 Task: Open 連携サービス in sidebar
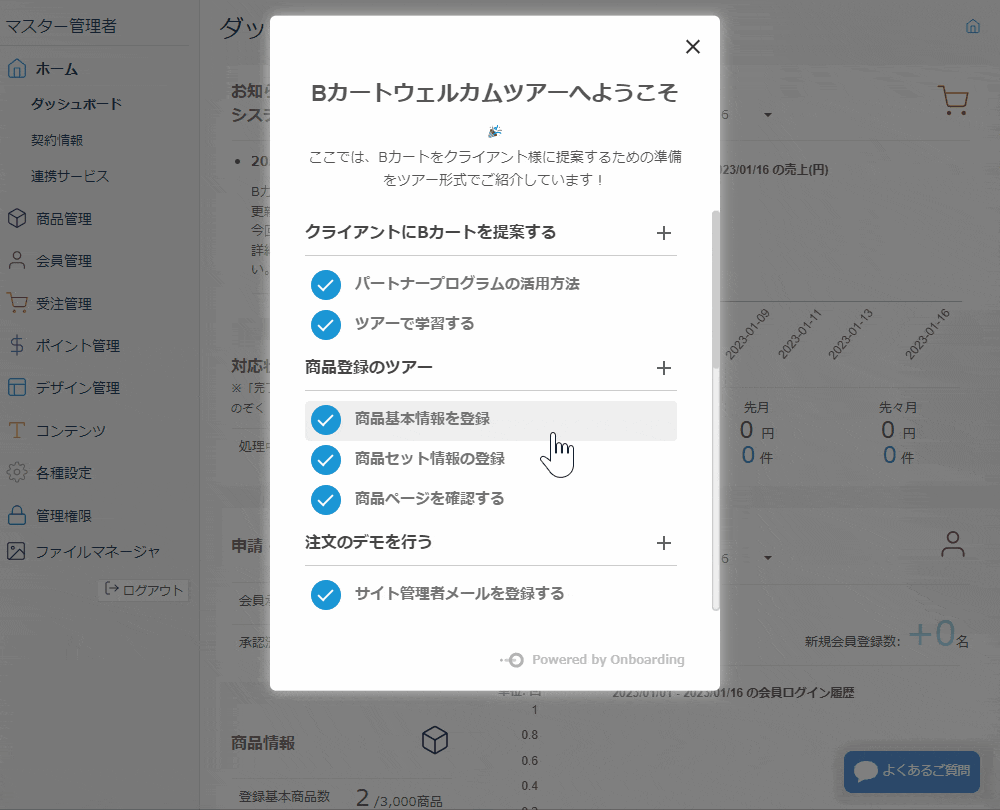[70, 176]
